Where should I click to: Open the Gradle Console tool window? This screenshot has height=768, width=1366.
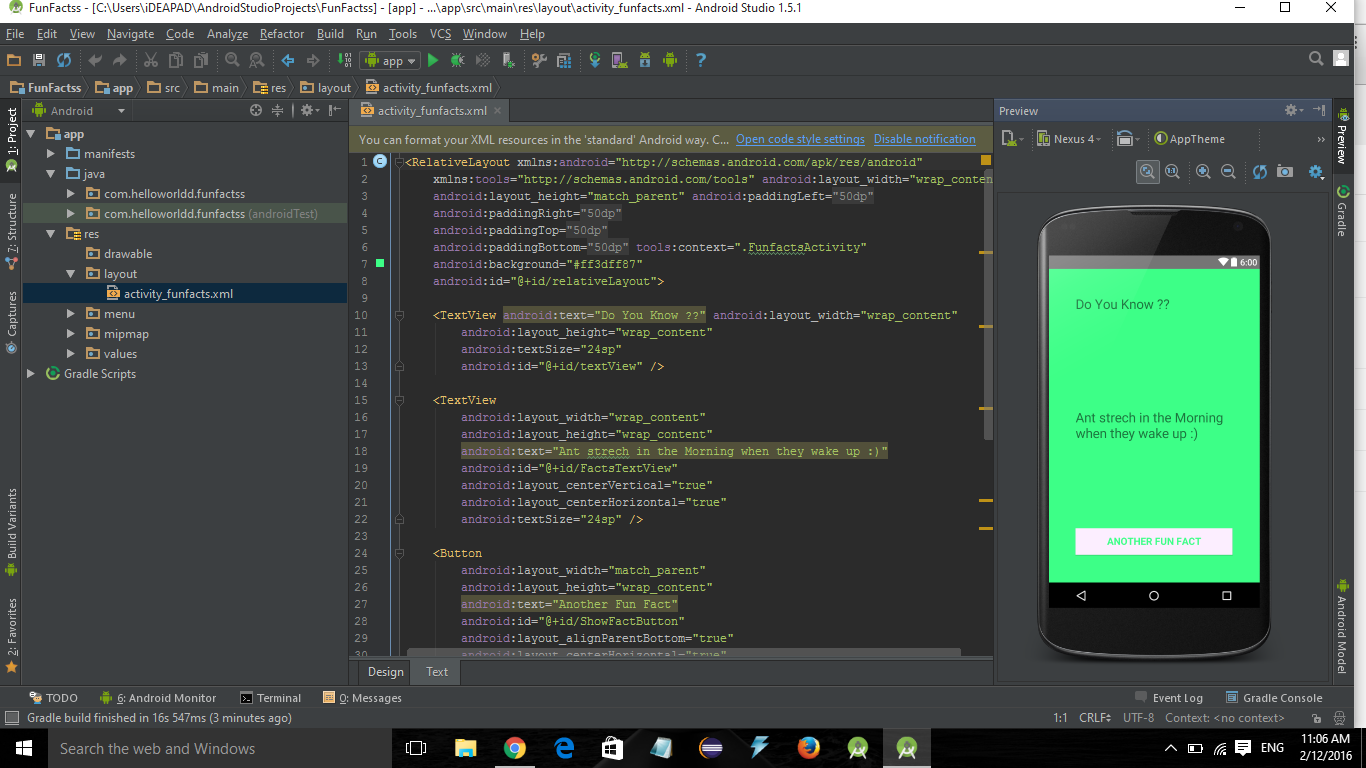1273,698
